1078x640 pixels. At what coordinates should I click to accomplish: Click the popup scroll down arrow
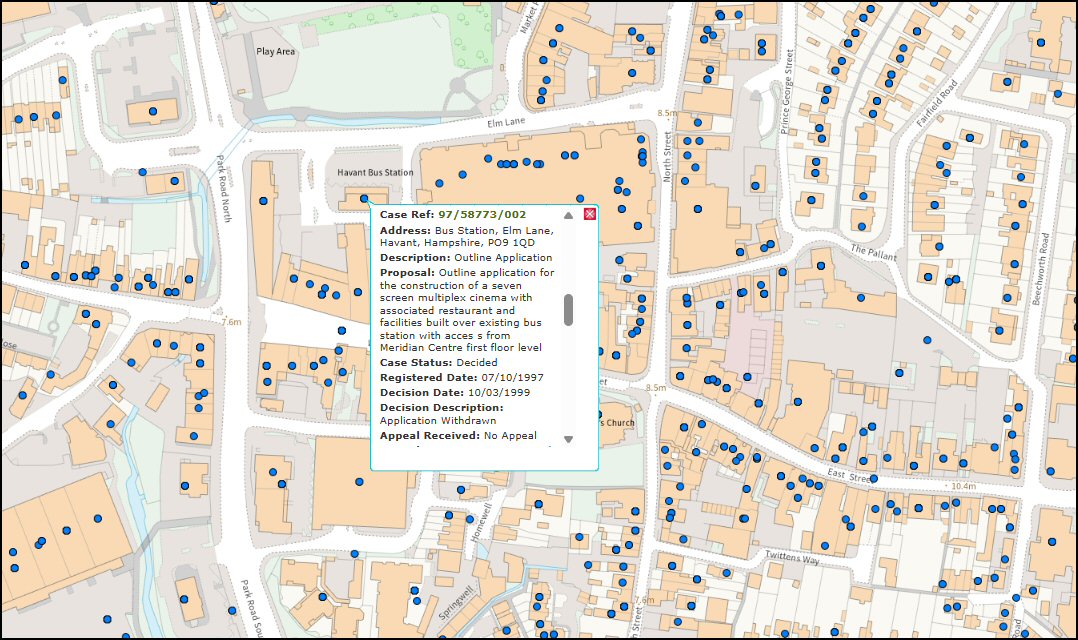pyautogui.click(x=568, y=439)
